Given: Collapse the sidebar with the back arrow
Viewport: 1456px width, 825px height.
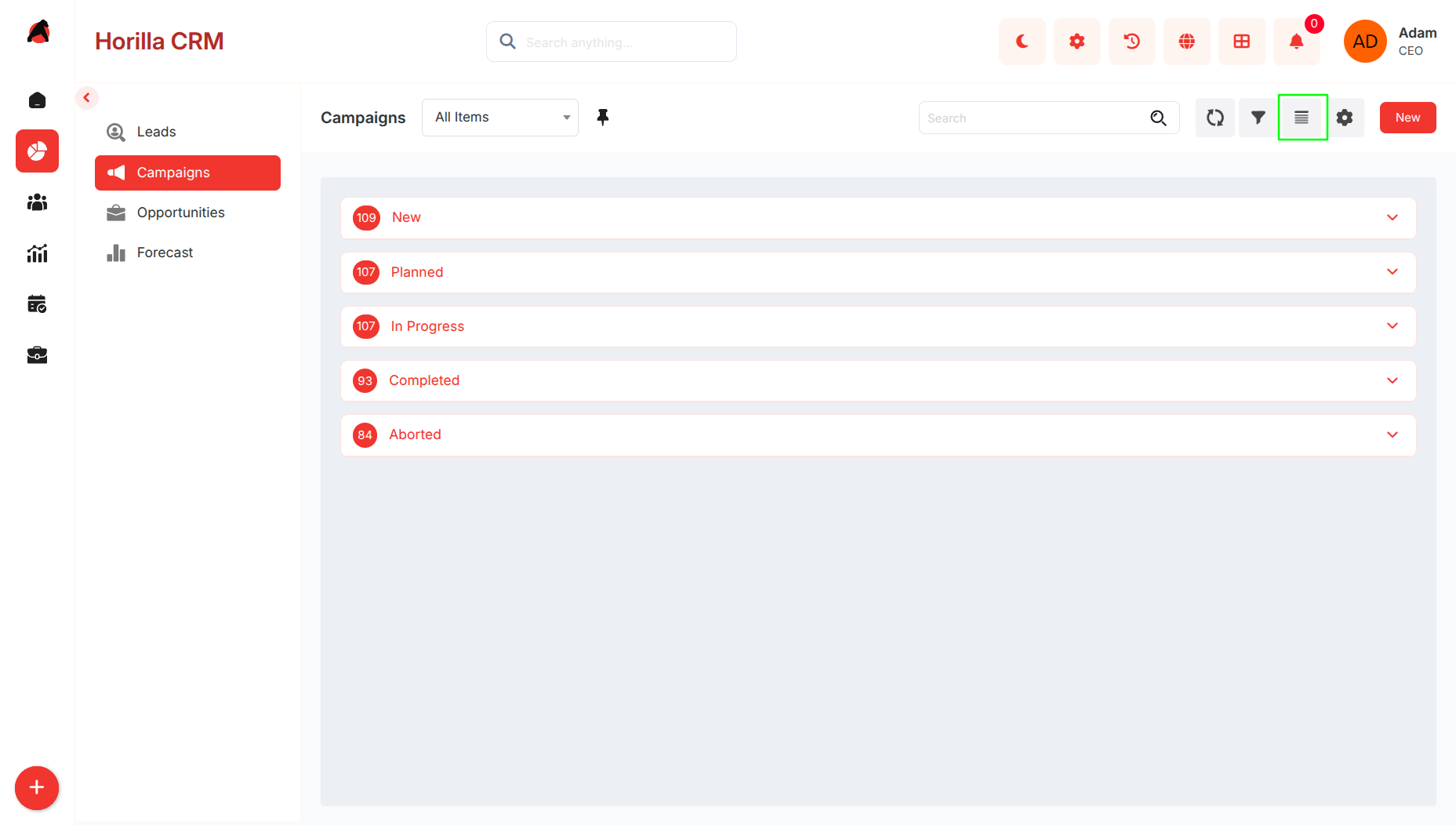Looking at the screenshot, I should point(87,98).
